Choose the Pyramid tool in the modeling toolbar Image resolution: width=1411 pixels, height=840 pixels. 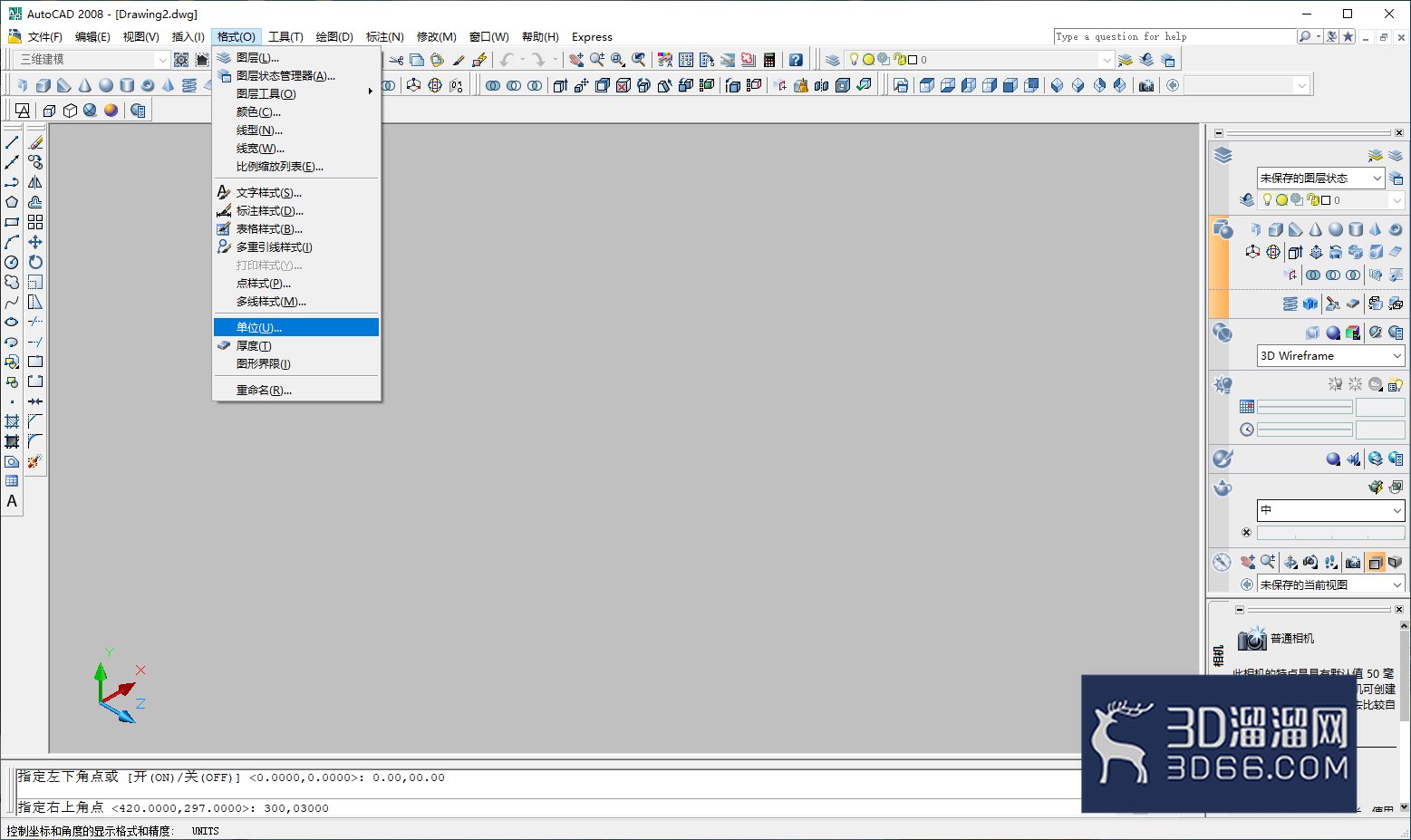tap(169, 85)
